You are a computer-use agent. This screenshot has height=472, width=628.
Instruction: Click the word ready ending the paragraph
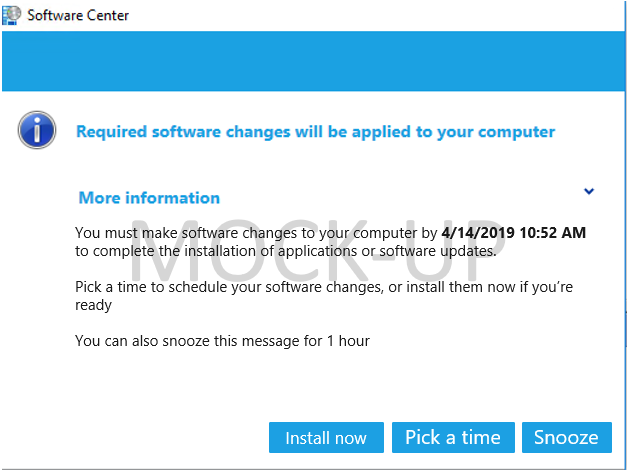93,305
